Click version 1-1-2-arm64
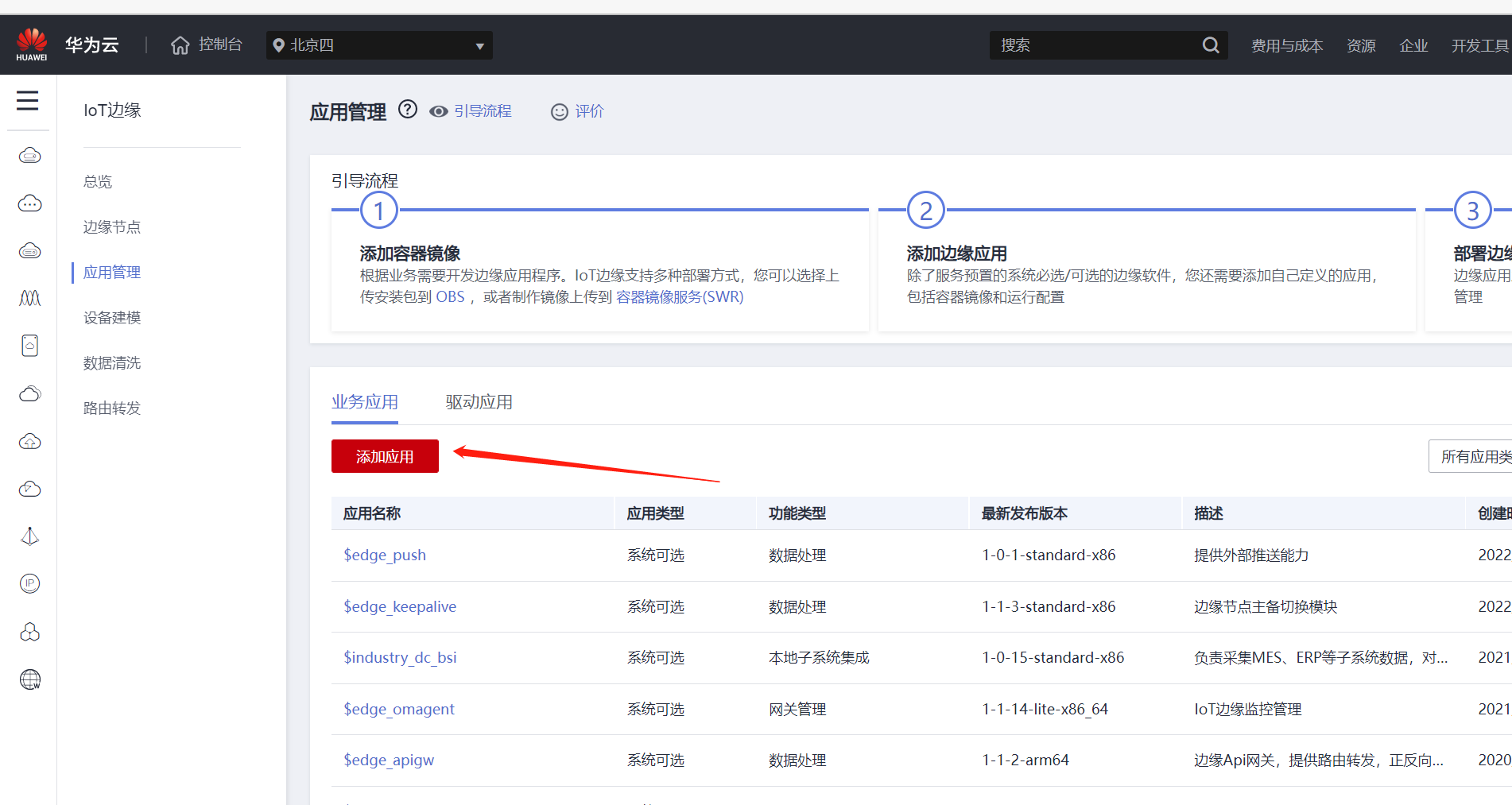The width and height of the screenshot is (1512, 805). [1025, 760]
